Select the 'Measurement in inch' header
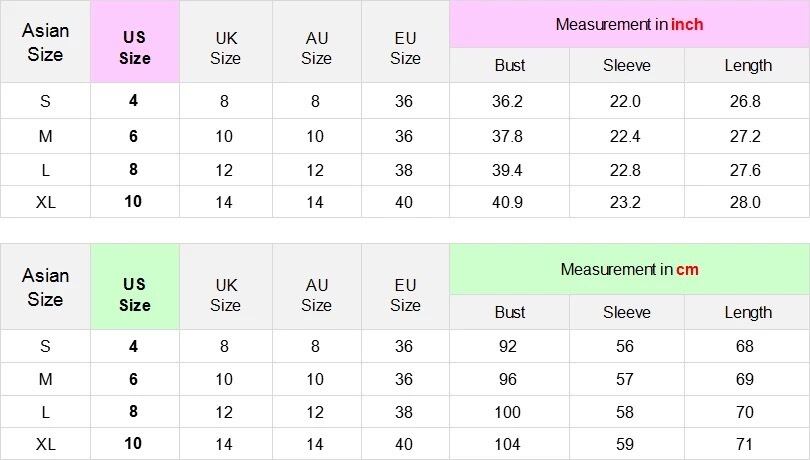 click(x=629, y=24)
